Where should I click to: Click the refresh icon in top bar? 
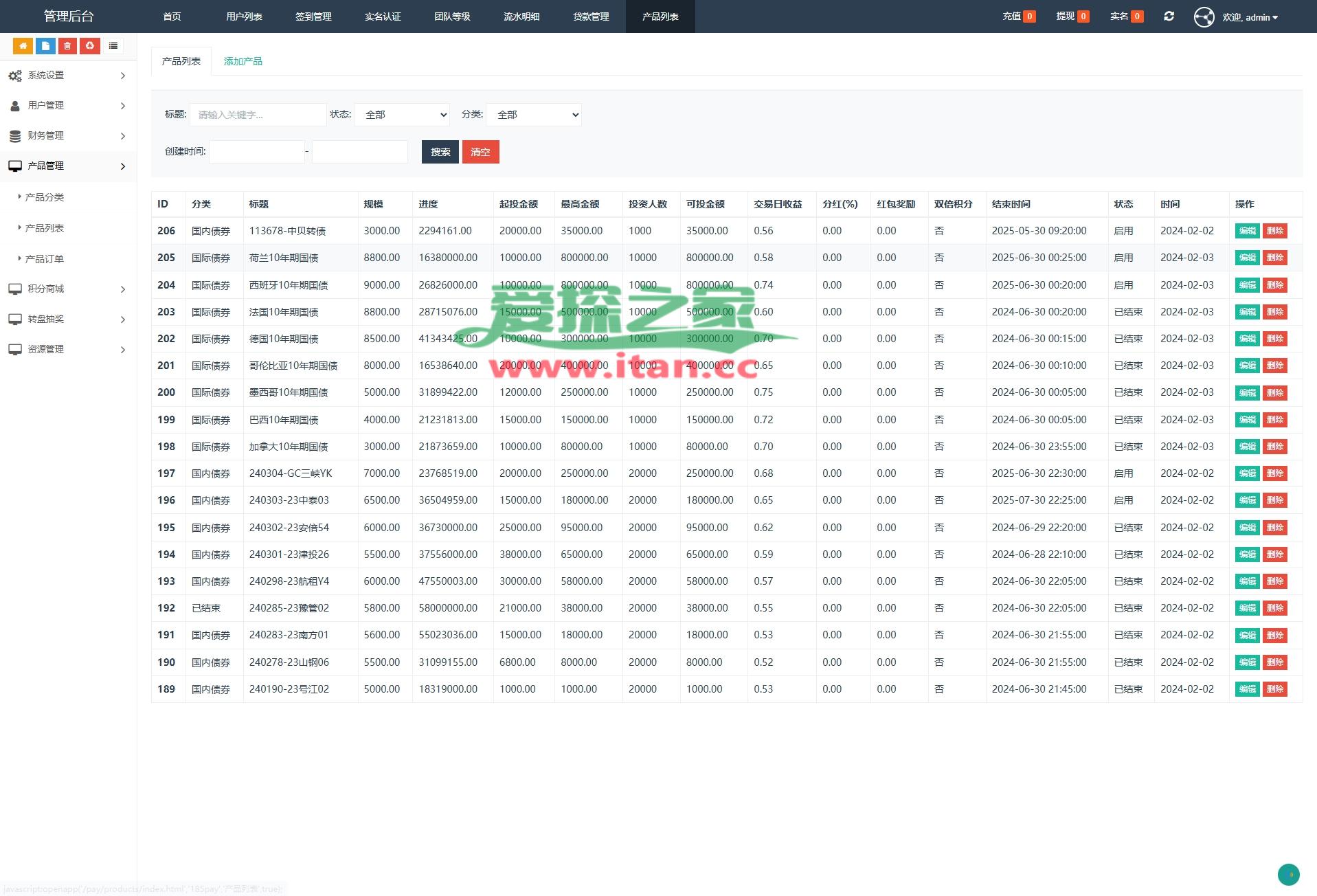click(1169, 16)
